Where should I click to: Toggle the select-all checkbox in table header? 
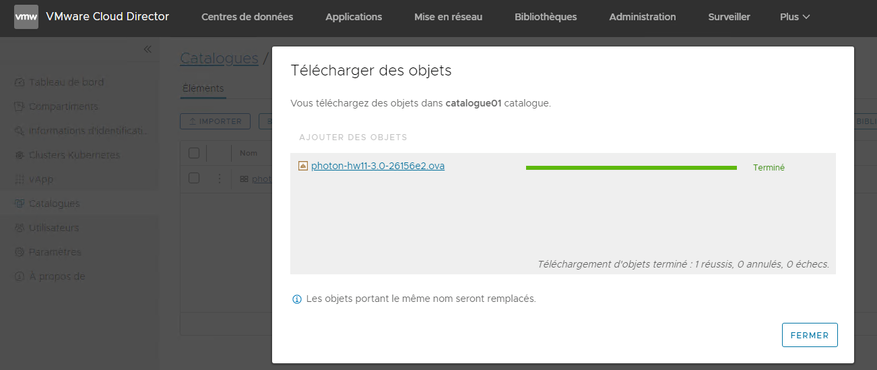194,153
